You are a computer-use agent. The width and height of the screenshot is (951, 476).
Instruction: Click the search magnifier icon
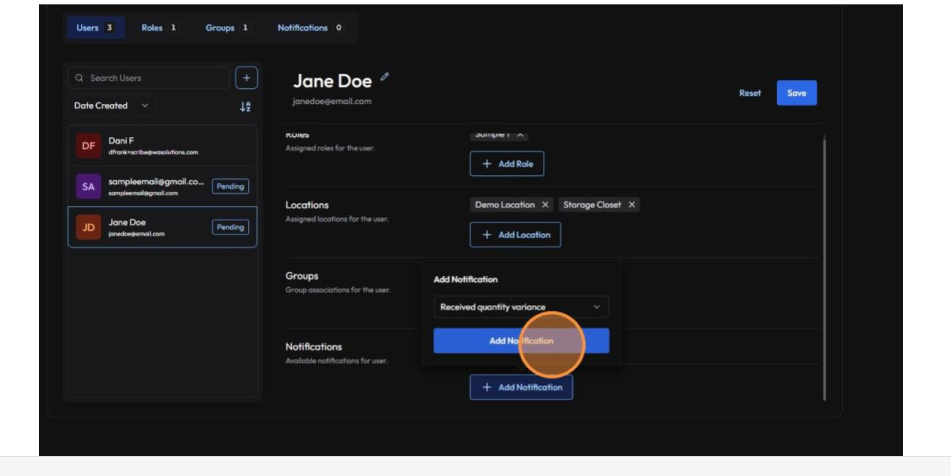tap(79, 78)
